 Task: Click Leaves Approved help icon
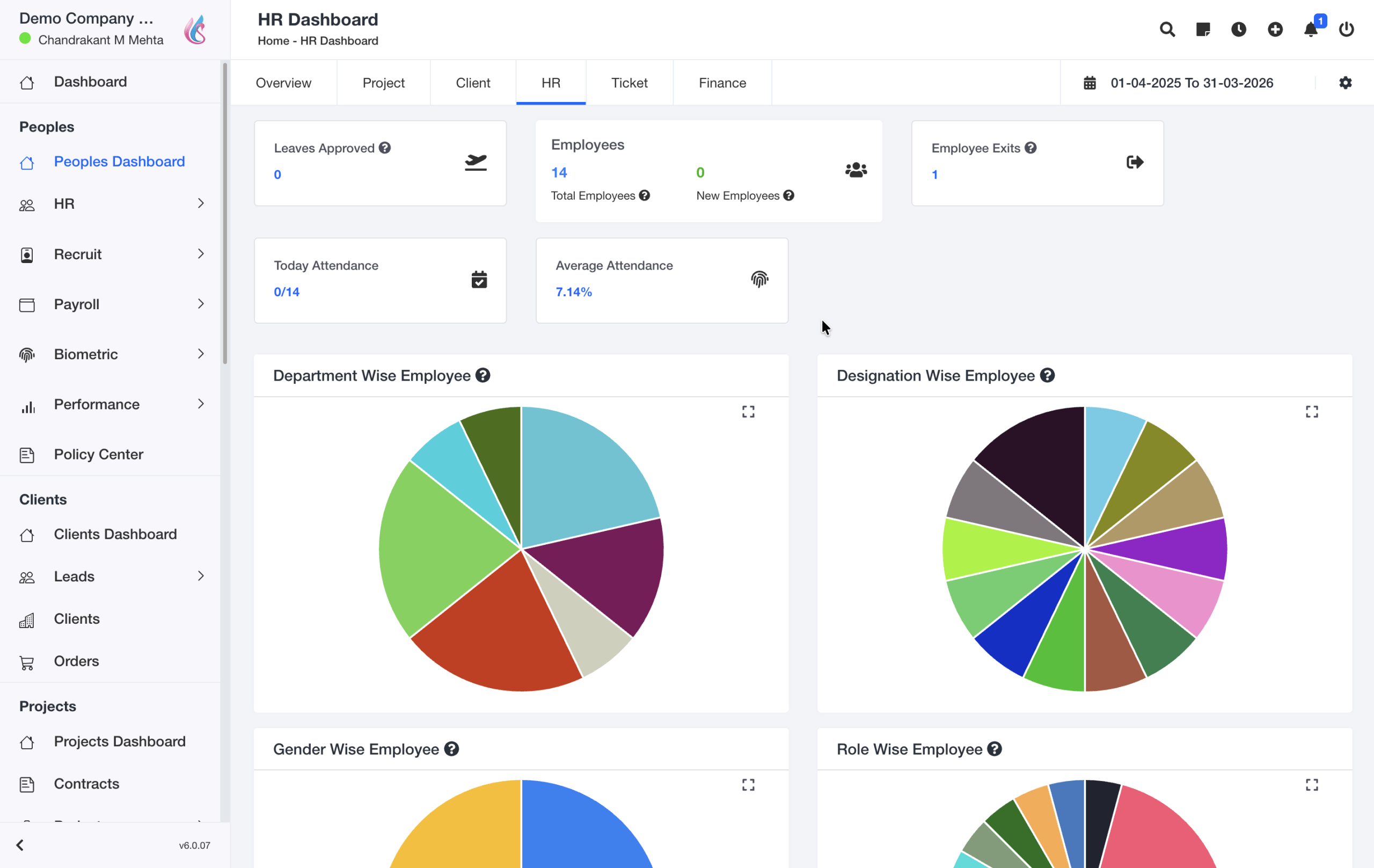385,148
